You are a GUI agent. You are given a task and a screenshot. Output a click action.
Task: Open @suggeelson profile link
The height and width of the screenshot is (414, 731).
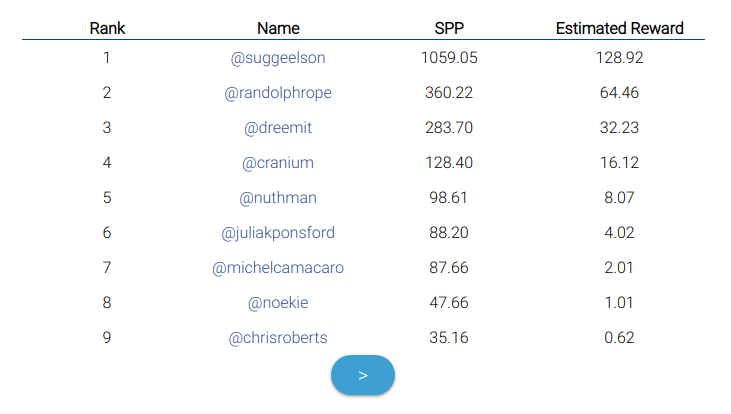tap(278, 58)
